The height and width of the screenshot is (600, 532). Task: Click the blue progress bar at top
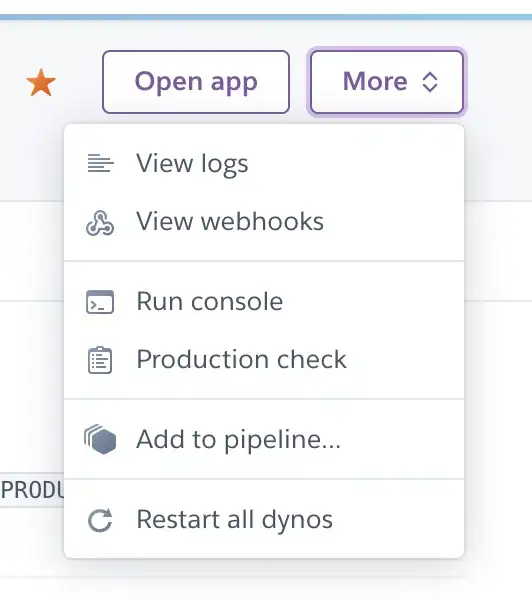[x=266, y=17]
